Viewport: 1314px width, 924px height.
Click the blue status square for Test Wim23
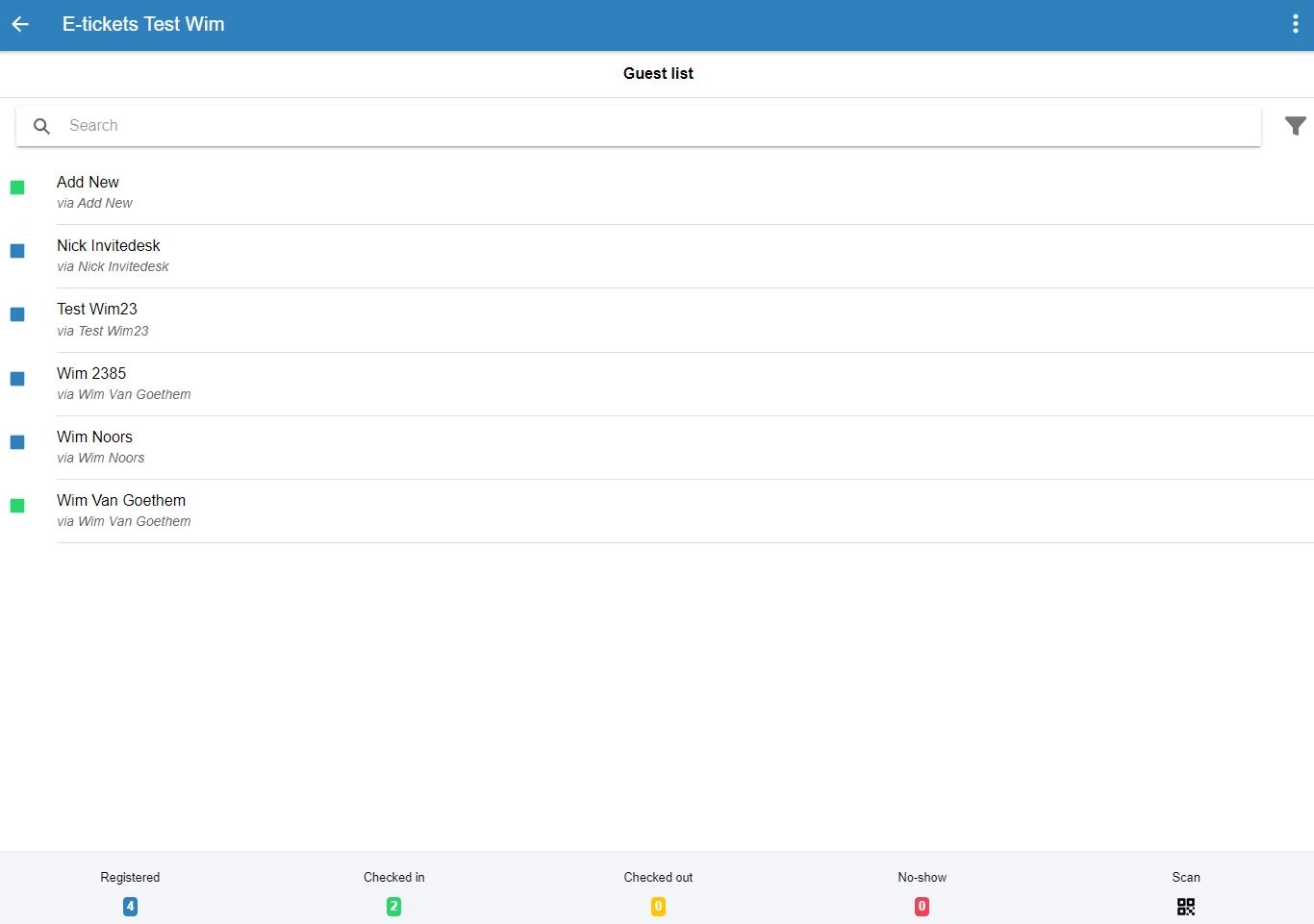coord(17,314)
